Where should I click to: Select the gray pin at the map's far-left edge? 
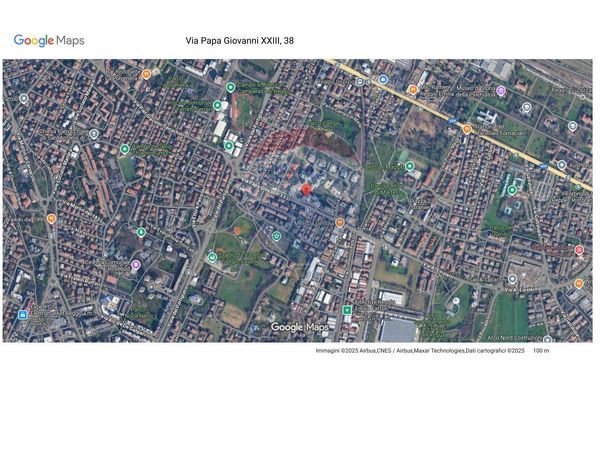pyautogui.click(x=24, y=99)
